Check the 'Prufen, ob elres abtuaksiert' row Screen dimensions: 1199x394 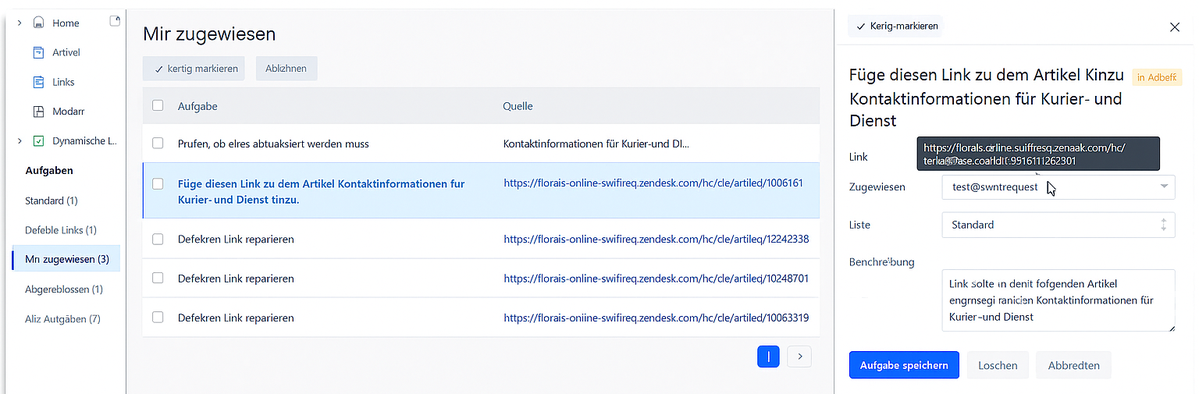pyautogui.click(x=158, y=143)
